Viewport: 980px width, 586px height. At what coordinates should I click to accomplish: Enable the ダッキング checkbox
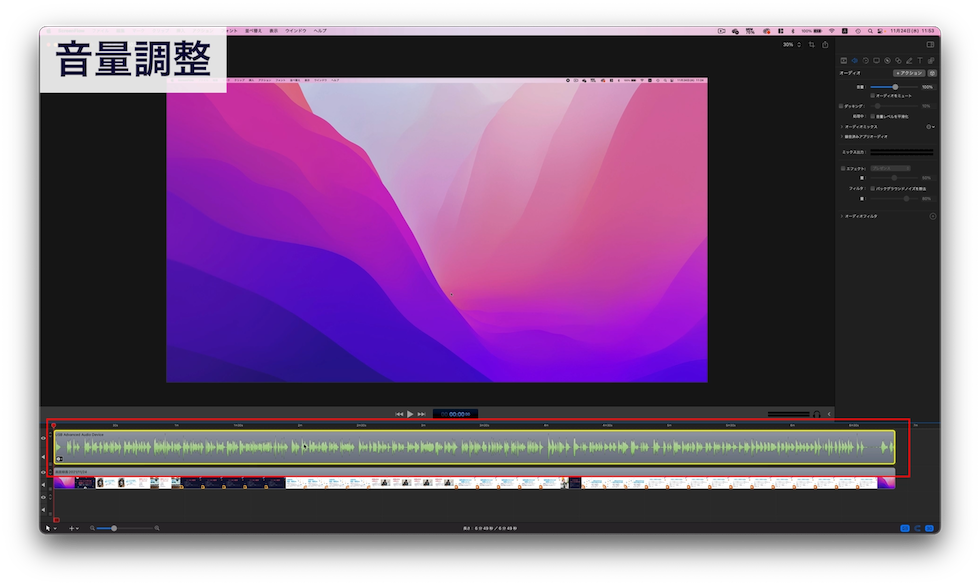pos(842,105)
